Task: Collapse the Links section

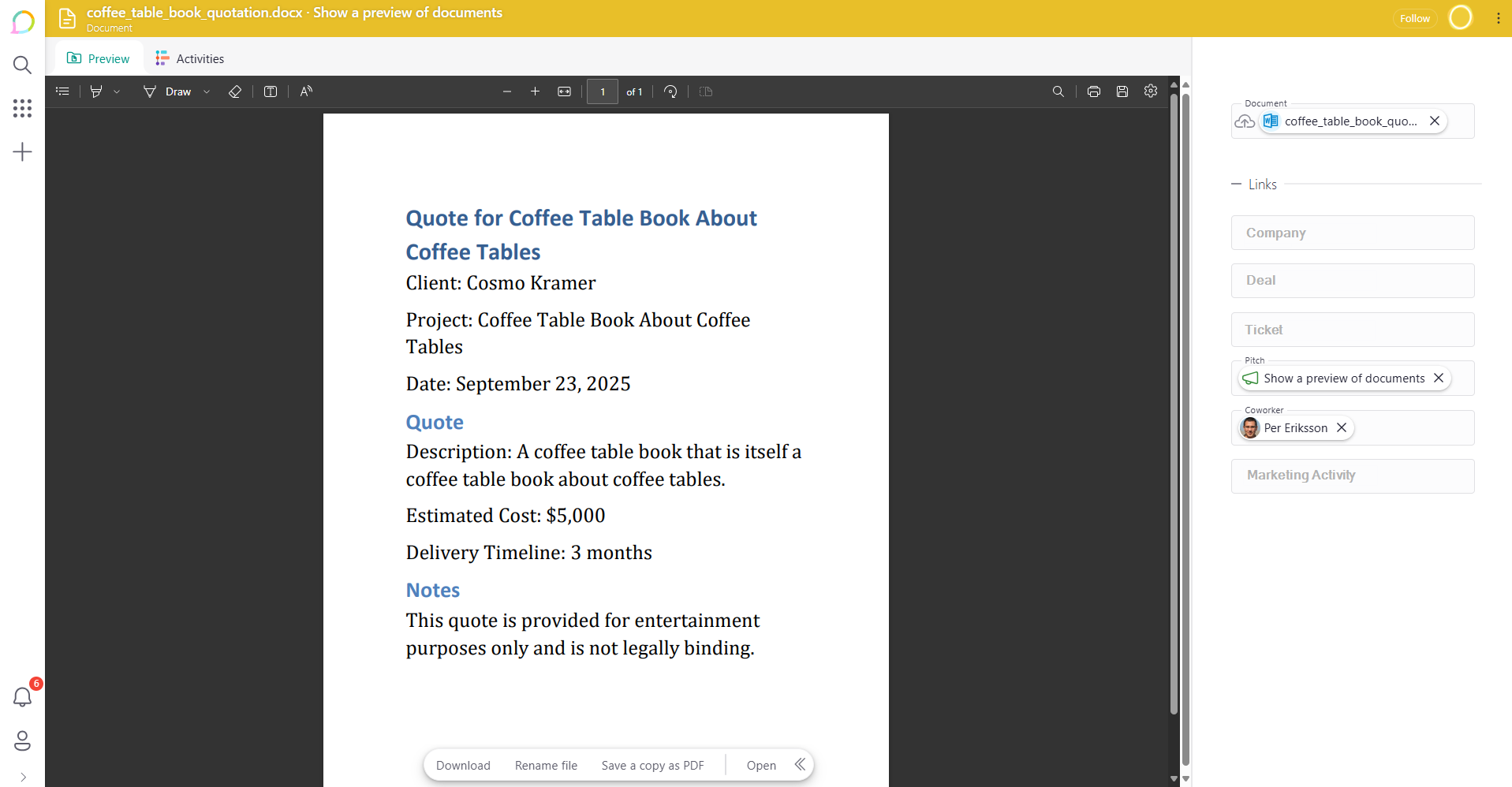Action: (1236, 184)
